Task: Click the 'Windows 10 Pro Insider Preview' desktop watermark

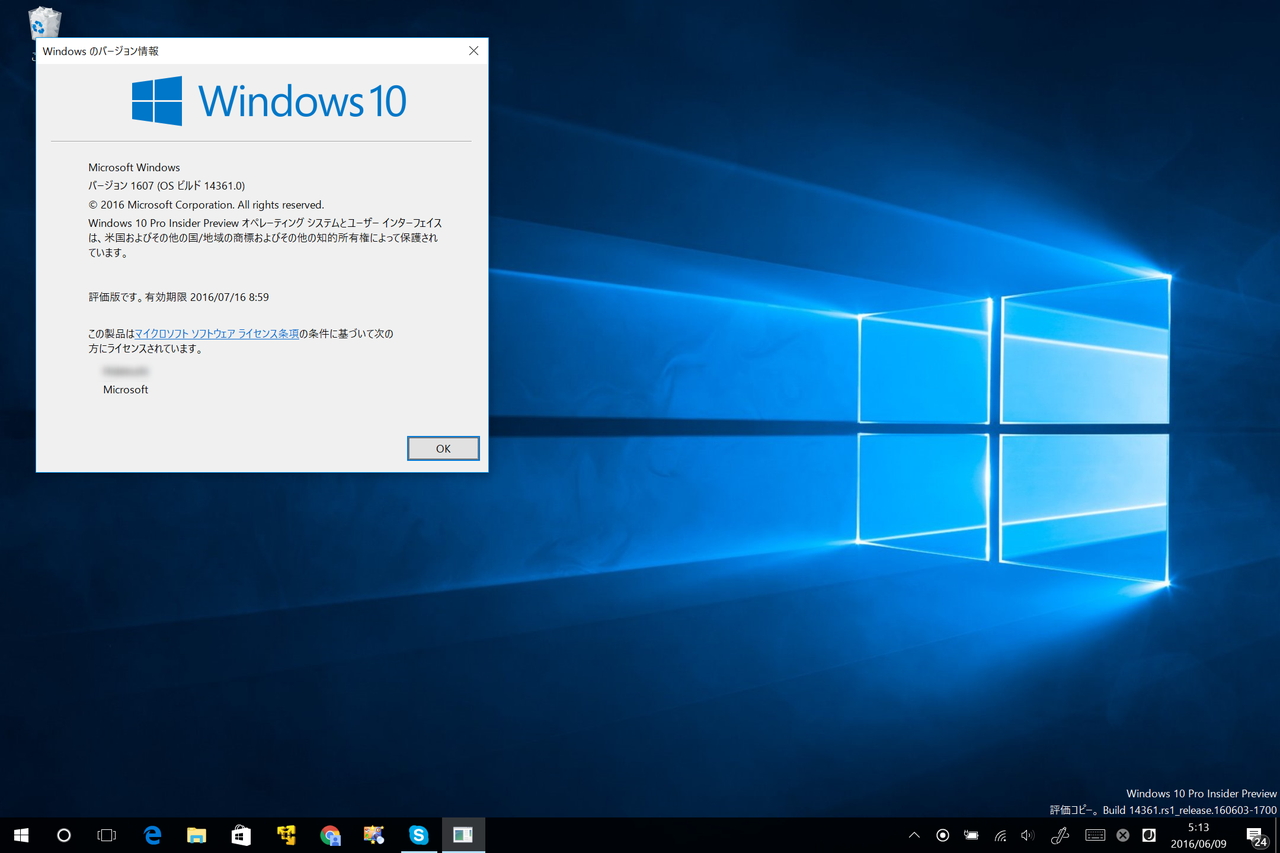Action: coord(1201,794)
